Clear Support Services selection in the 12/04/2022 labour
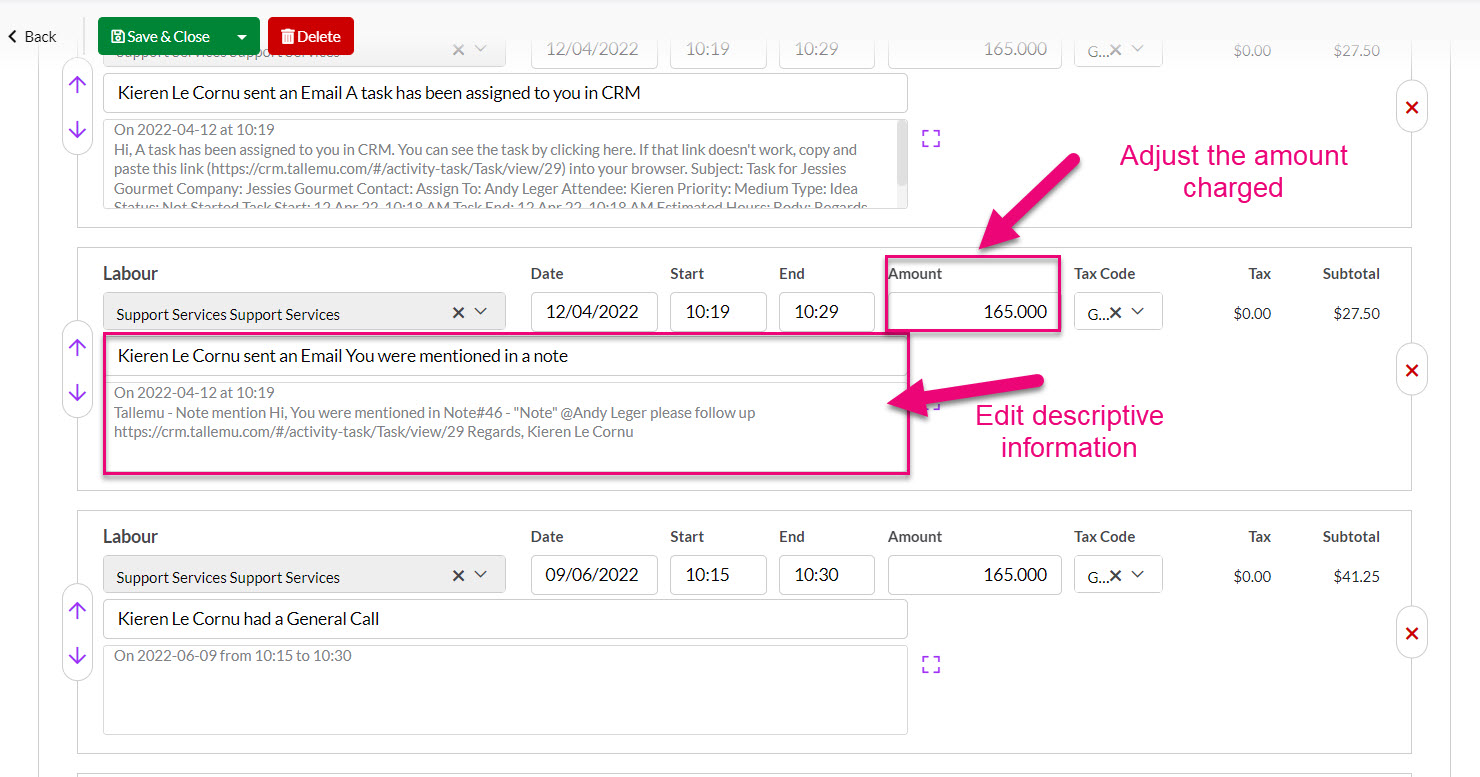Viewport: 1480px width, 777px height. click(458, 312)
